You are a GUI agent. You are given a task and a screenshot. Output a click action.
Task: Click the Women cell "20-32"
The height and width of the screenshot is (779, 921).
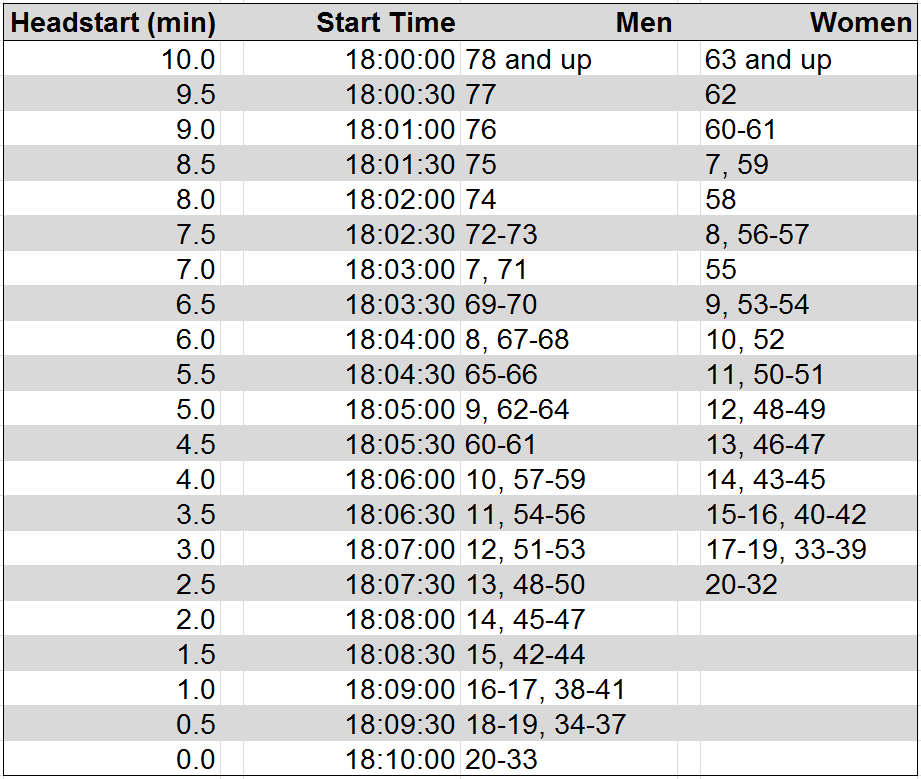pos(741,585)
